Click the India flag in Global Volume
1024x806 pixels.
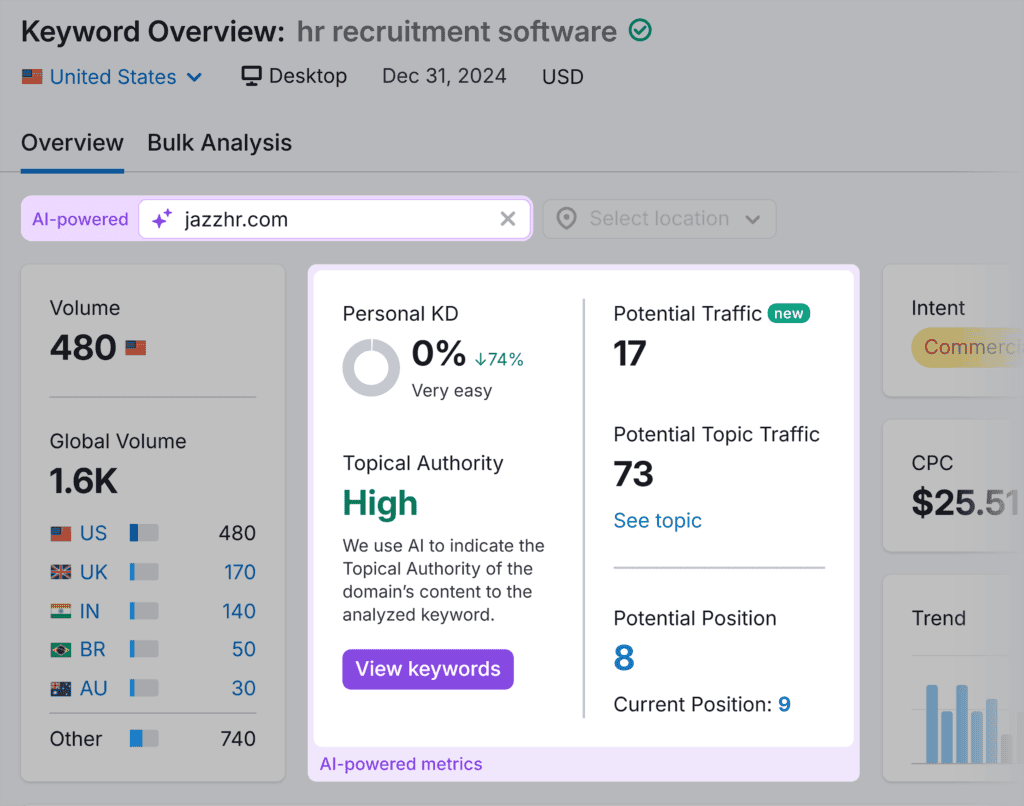point(61,611)
